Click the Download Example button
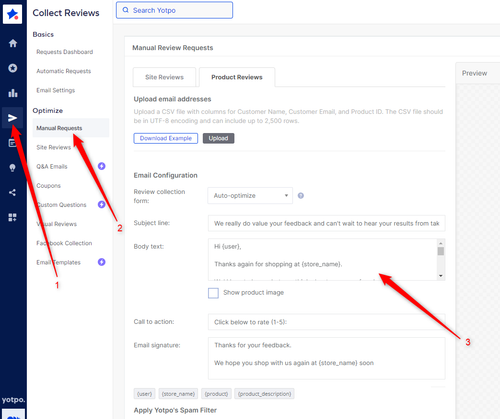The height and width of the screenshot is (419, 500). click(166, 138)
